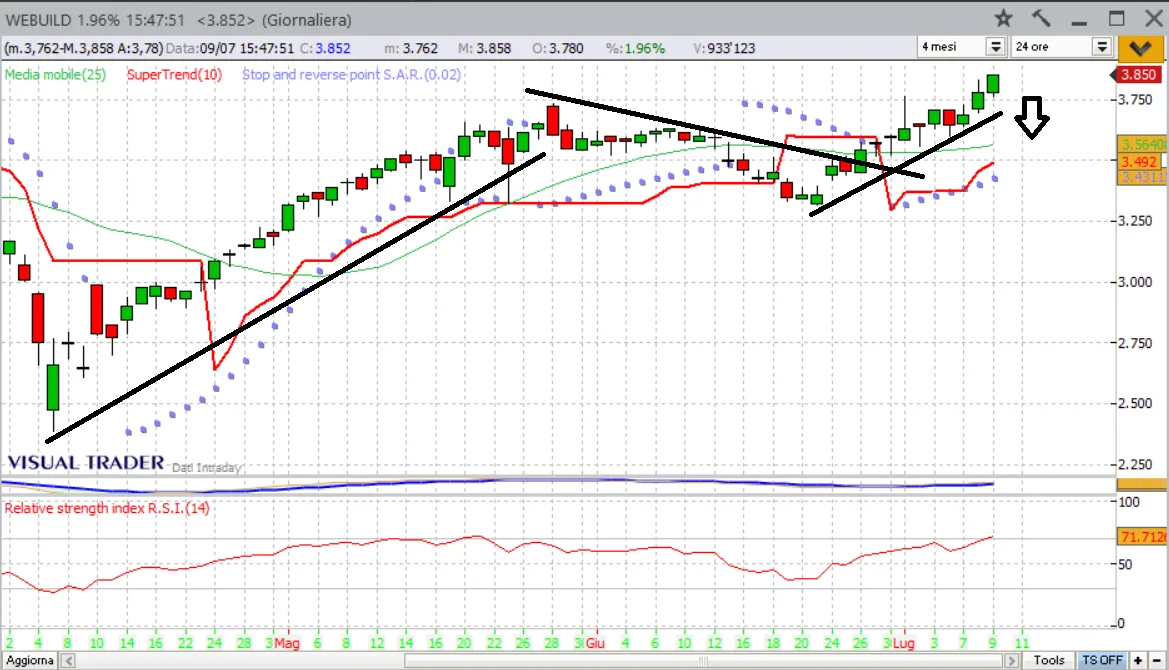
Task: Click the minus zoom-out button
Action: pyautogui.click(x=1156, y=660)
